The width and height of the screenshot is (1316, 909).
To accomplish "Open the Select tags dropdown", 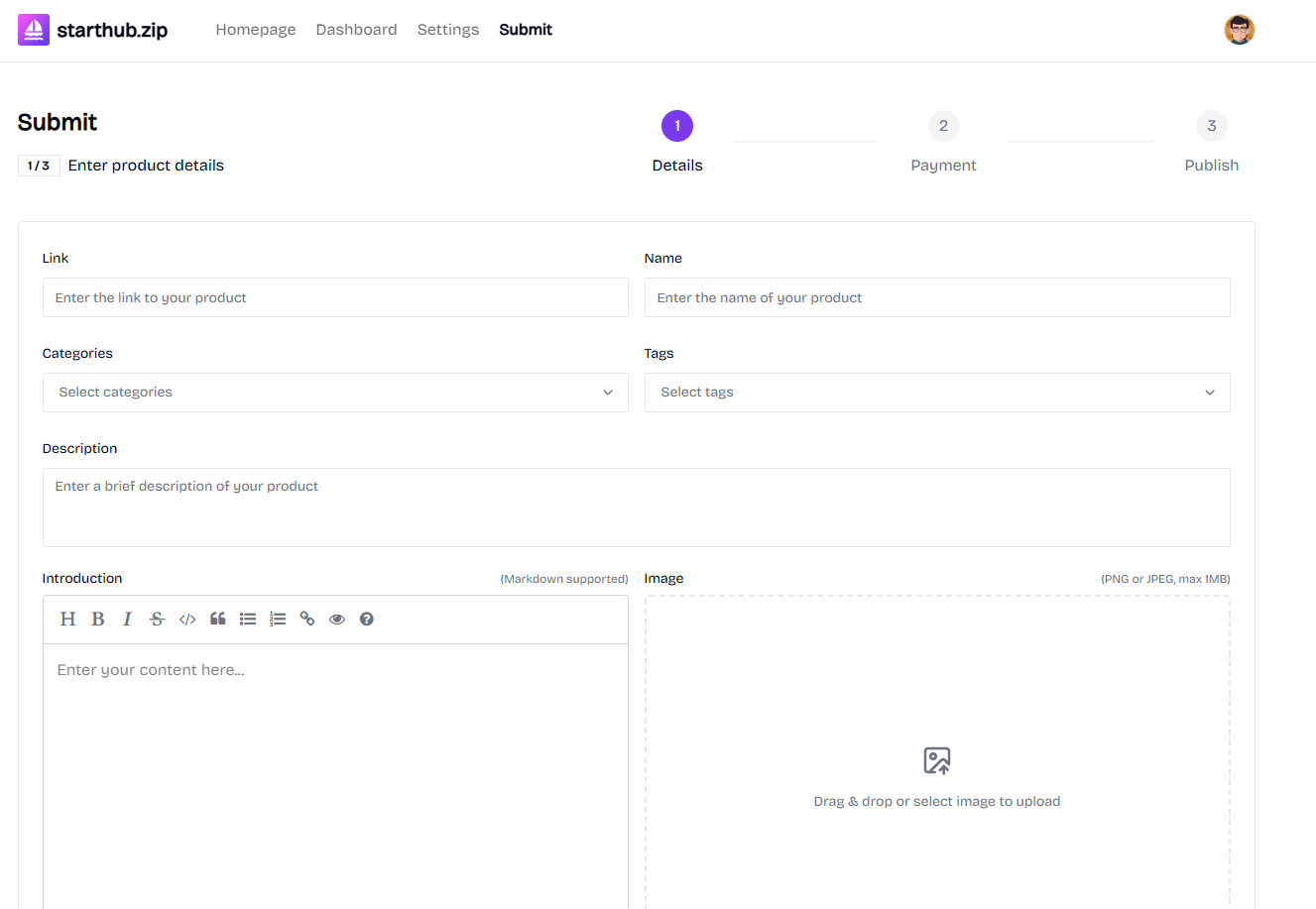I will coord(937,393).
